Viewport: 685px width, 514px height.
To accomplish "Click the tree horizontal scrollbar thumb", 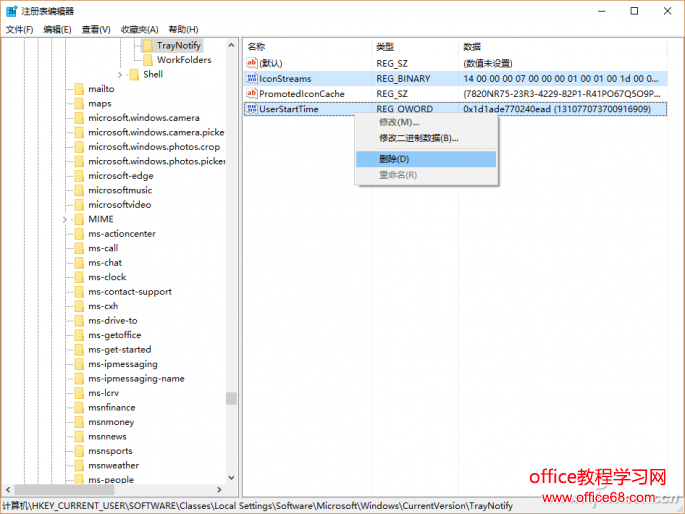I will 64,490.
